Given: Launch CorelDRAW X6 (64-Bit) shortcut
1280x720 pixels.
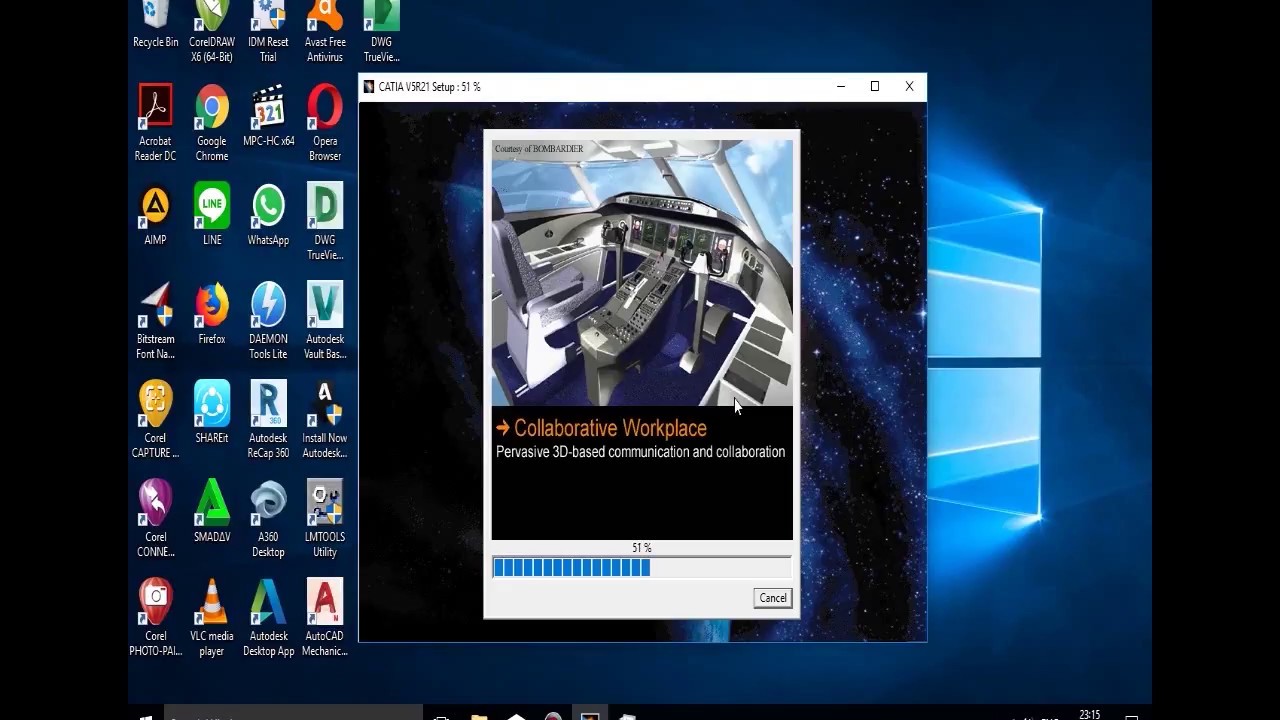Looking at the screenshot, I should (x=212, y=31).
